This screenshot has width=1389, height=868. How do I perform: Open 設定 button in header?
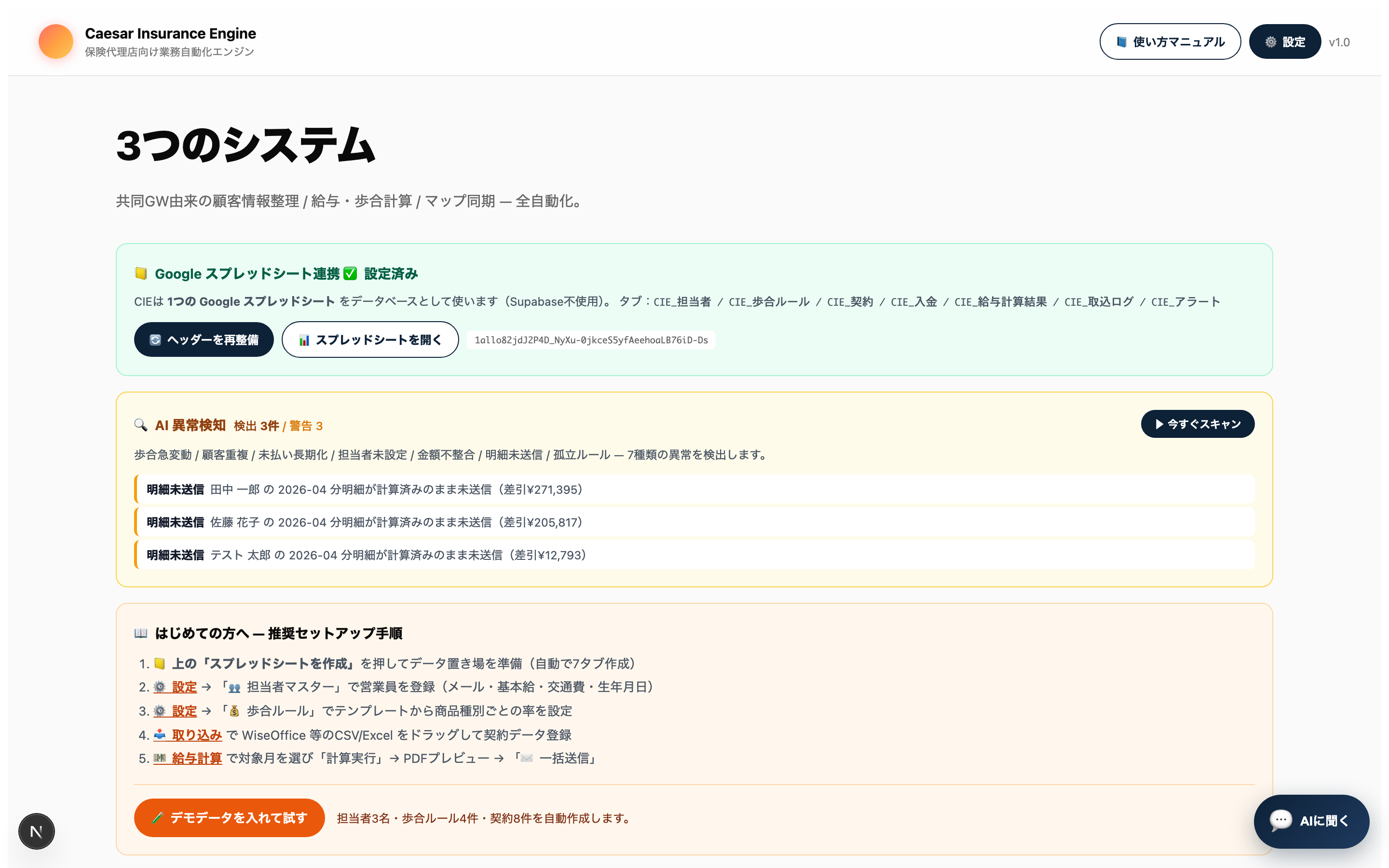pos(1284,41)
